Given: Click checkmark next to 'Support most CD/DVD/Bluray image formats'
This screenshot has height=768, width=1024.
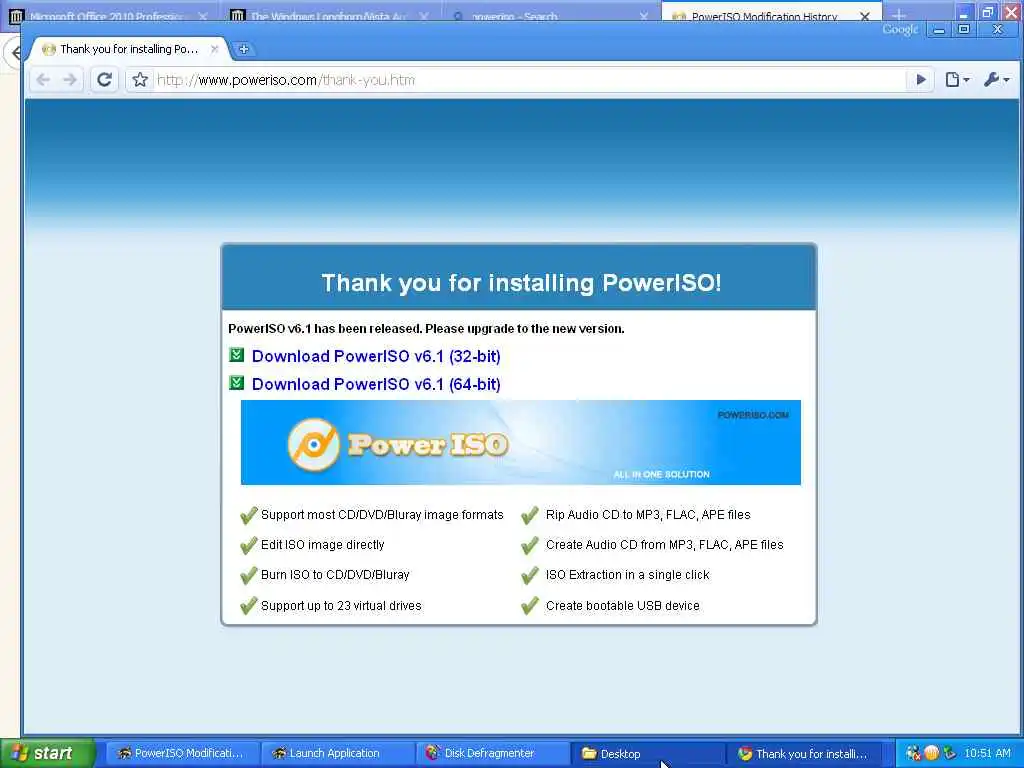Looking at the screenshot, I should (249, 515).
